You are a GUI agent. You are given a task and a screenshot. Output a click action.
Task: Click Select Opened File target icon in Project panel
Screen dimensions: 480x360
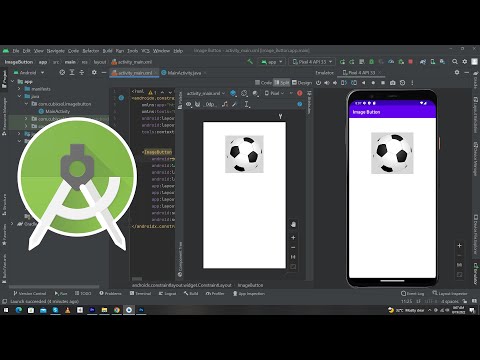click(62, 72)
